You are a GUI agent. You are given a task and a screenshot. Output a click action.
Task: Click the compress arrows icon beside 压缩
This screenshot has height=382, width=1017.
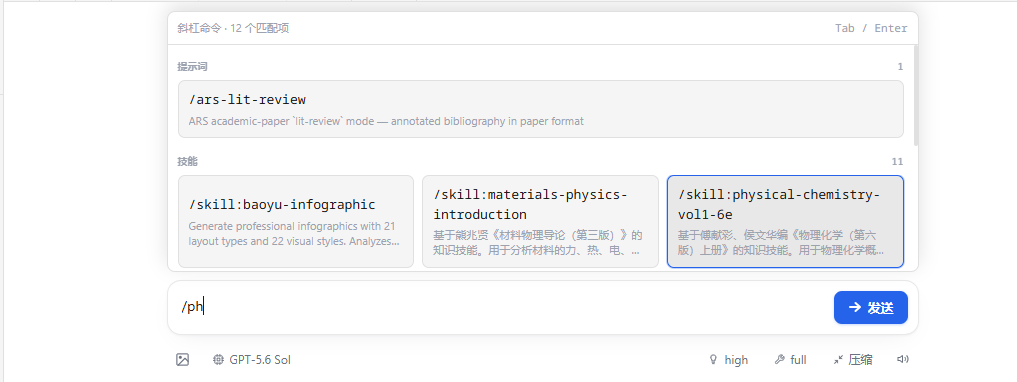click(x=838, y=359)
